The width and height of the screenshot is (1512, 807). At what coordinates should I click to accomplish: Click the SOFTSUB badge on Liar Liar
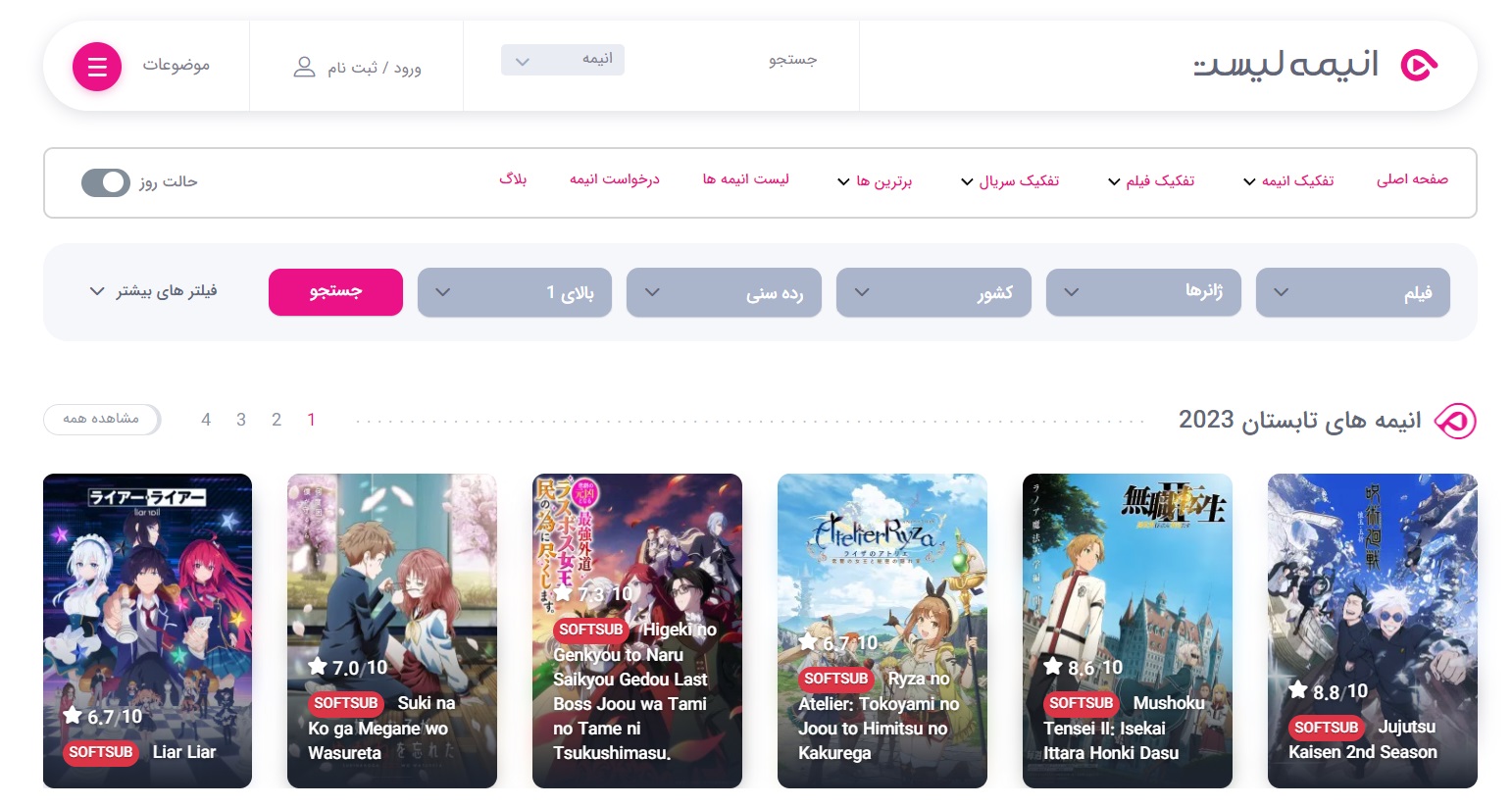click(101, 752)
